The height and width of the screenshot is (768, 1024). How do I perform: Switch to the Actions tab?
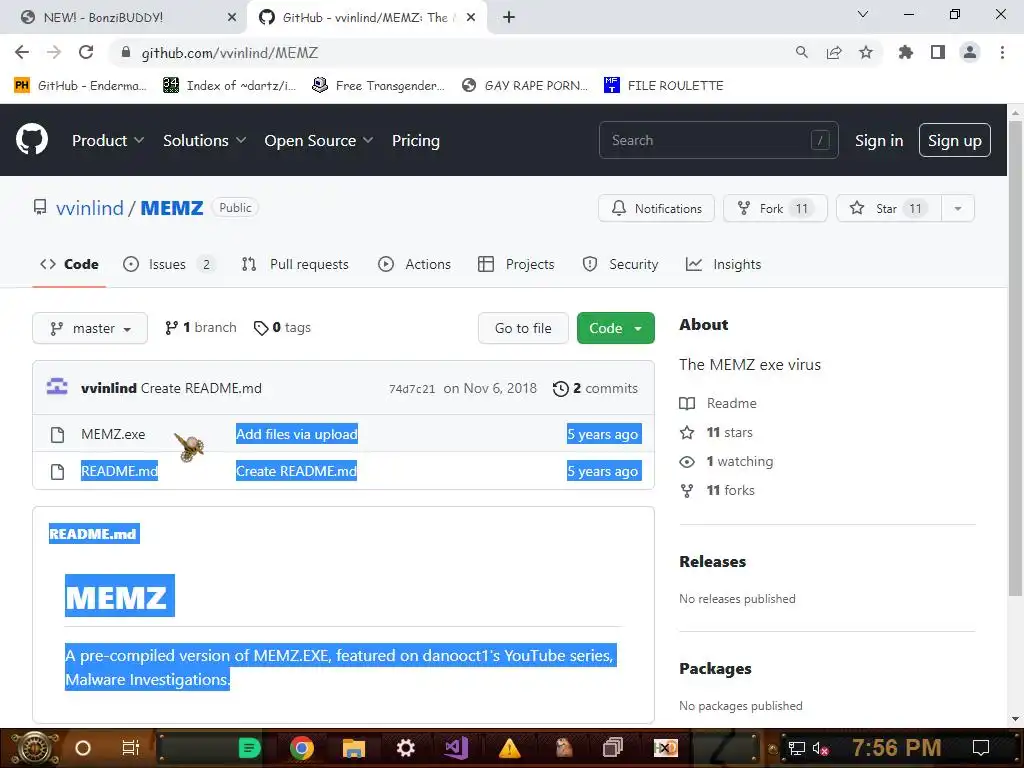(415, 264)
